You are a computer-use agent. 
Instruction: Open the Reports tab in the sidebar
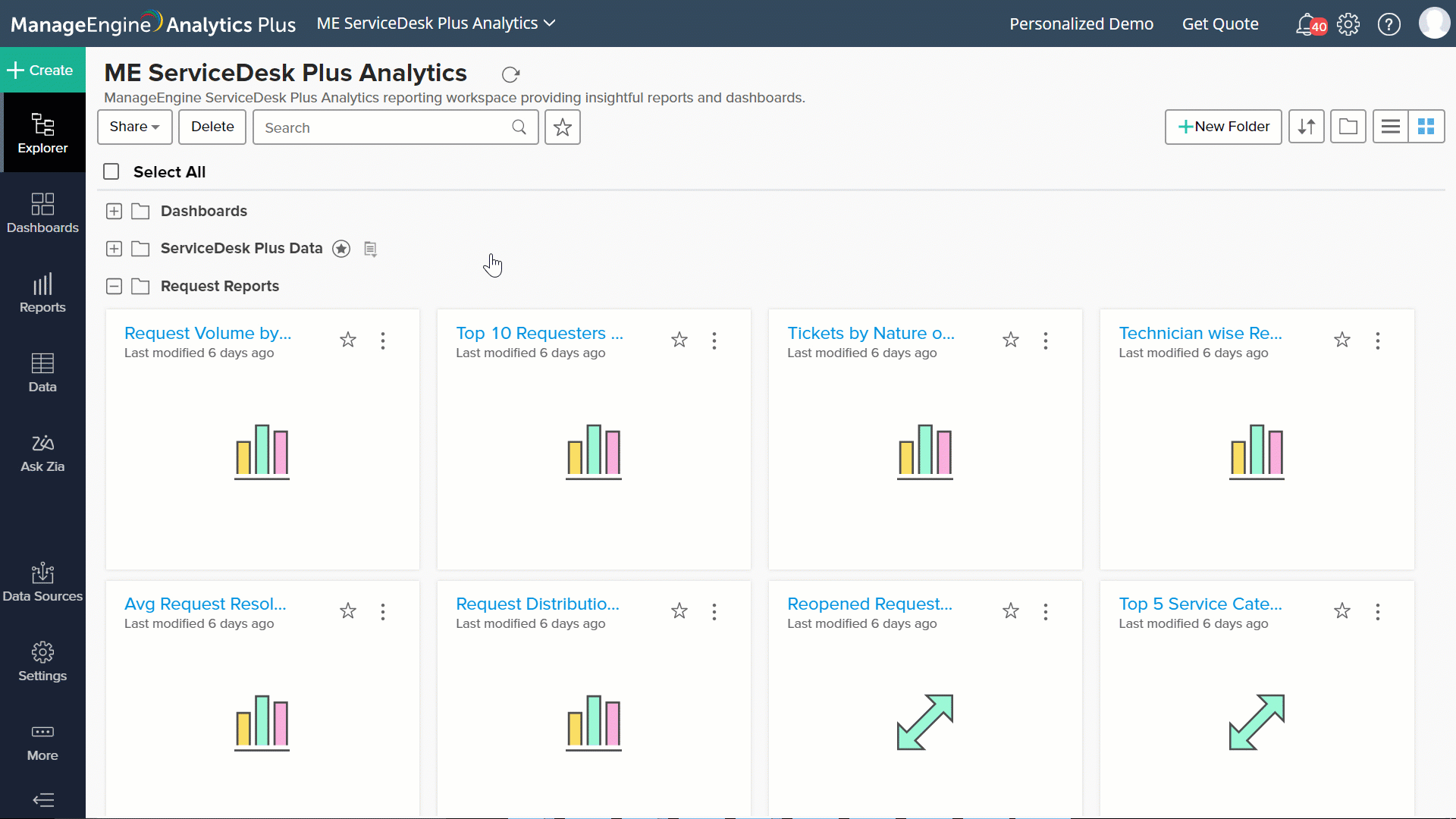42,293
